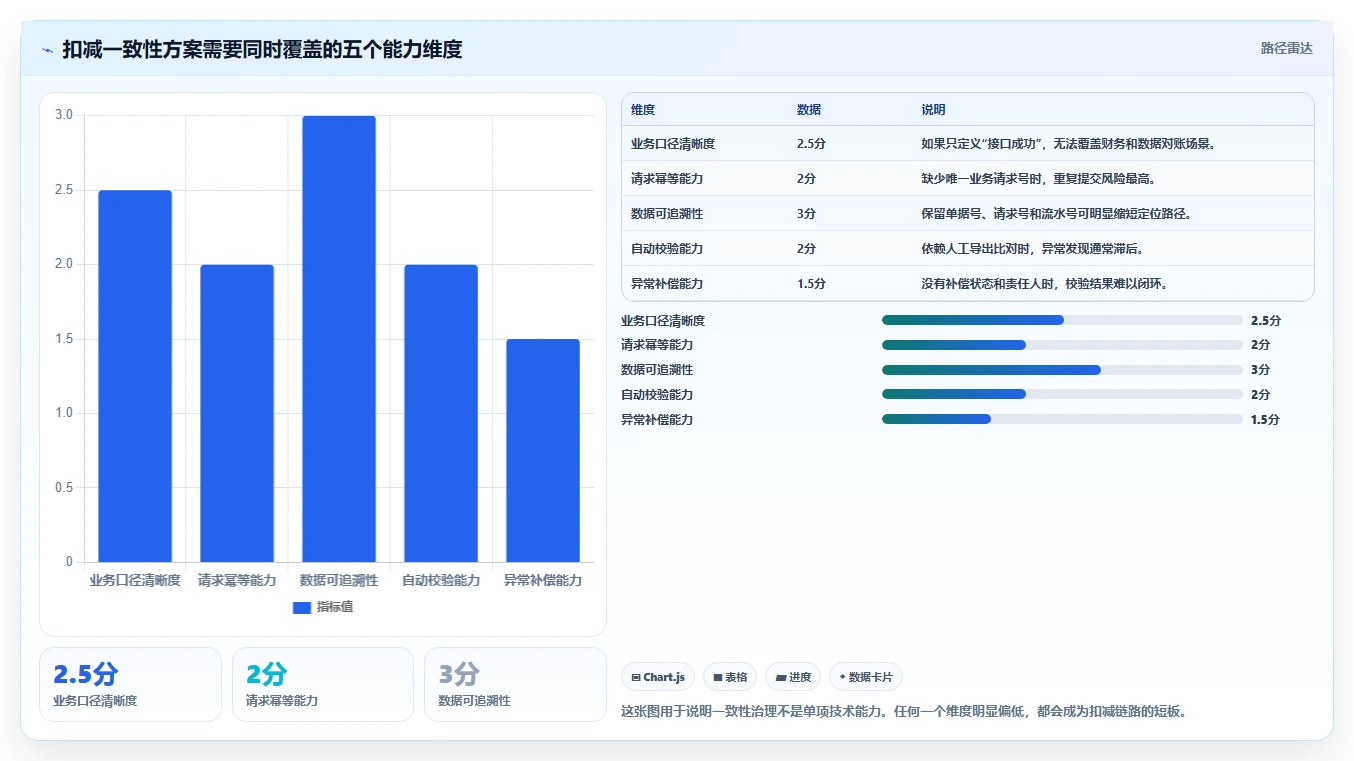Click the 进度 chip icon
The image size is (1354, 761).
click(x=781, y=678)
